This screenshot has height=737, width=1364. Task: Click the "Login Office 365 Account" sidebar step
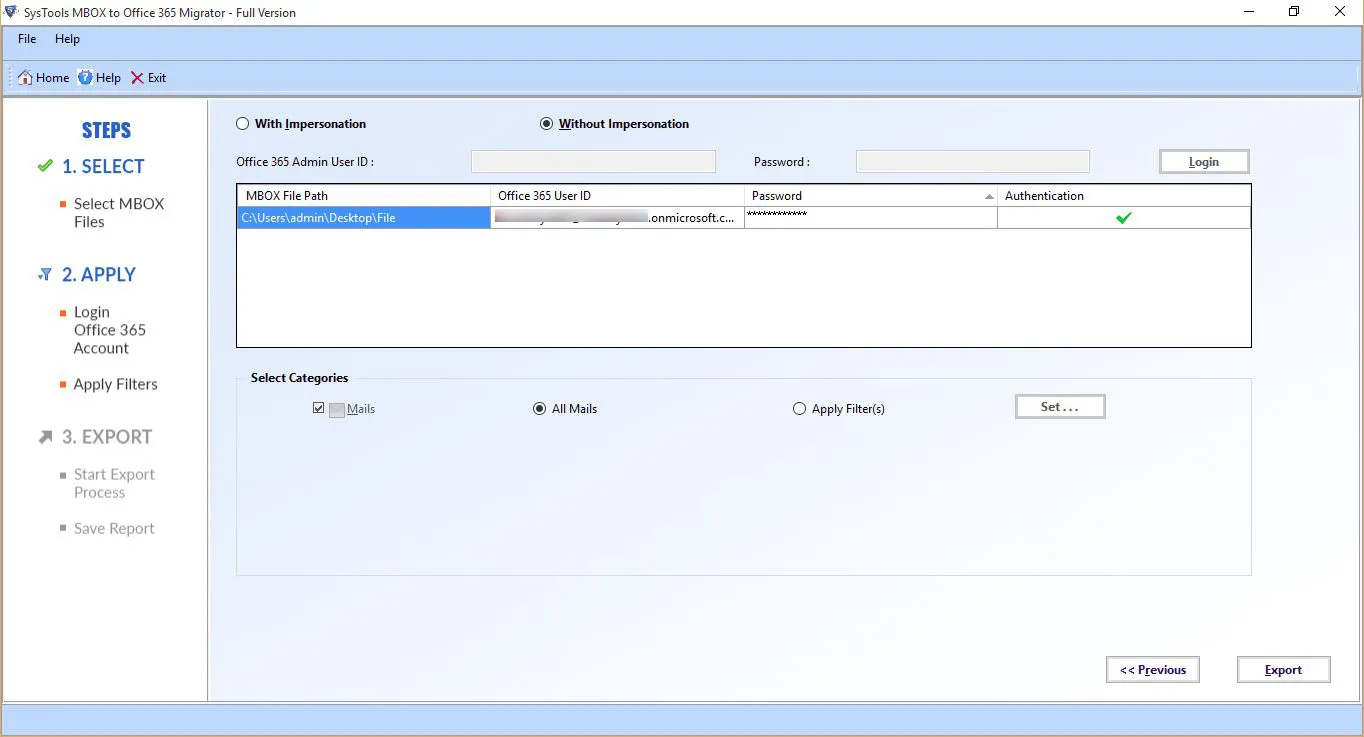click(x=110, y=330)
